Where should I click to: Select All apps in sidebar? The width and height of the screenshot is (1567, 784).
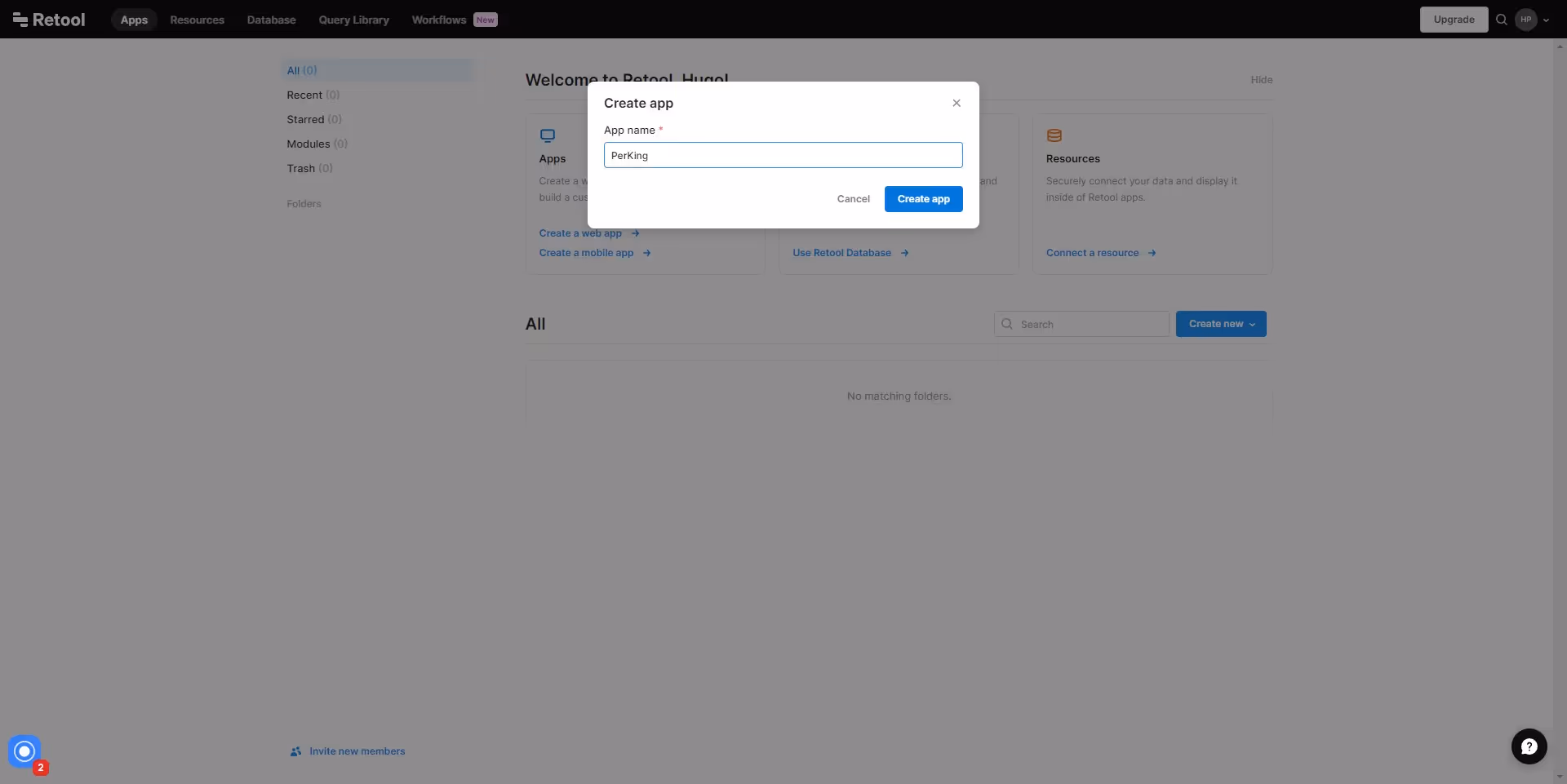(x=375, y=70)
